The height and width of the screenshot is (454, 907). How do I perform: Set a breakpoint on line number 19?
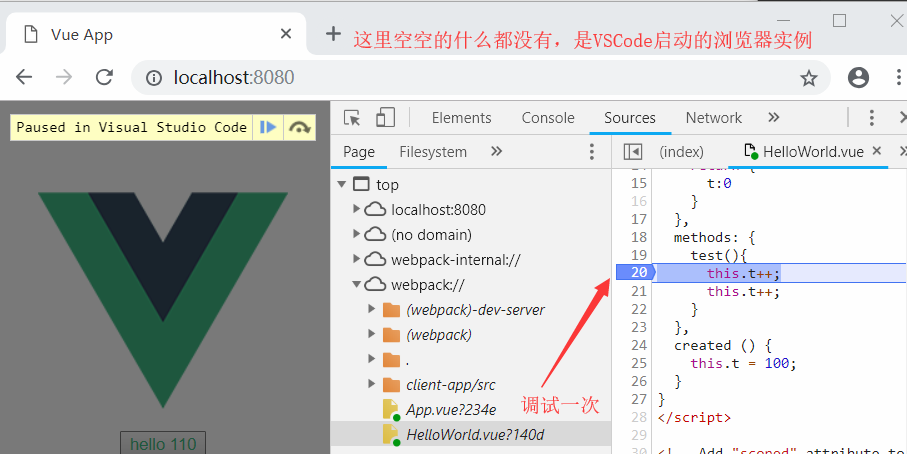pyautogui.click(x=638, y=255)
